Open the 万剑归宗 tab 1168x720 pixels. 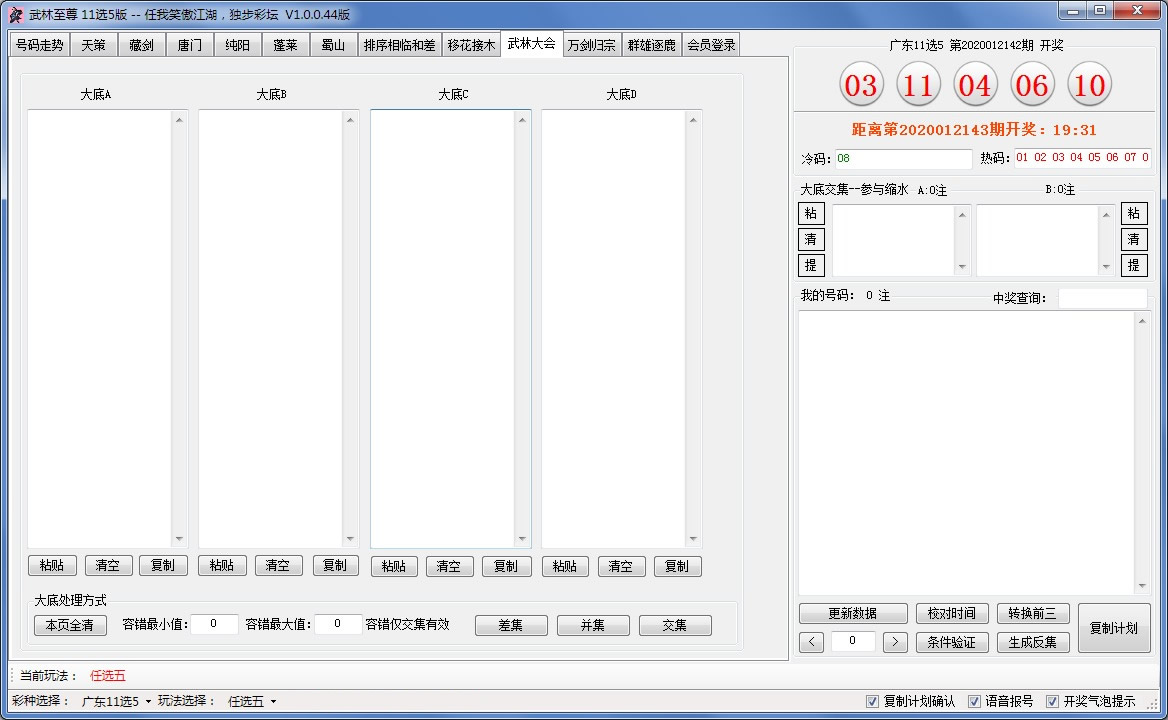point(591,44)
